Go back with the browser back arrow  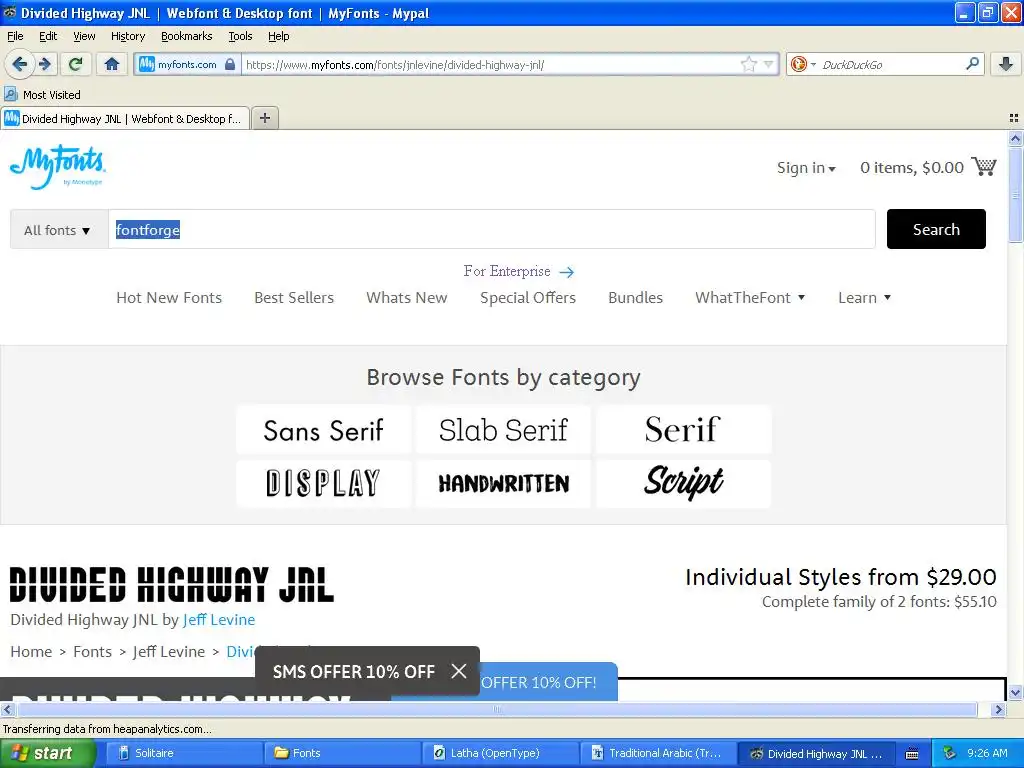click(20, 64)
